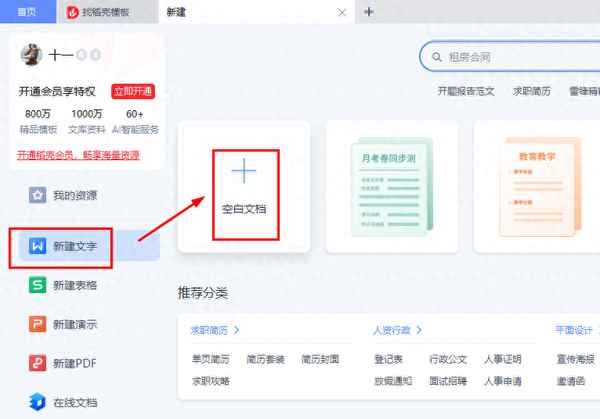
Task: Click the first badge icon beside username
Action: [81, 55]
